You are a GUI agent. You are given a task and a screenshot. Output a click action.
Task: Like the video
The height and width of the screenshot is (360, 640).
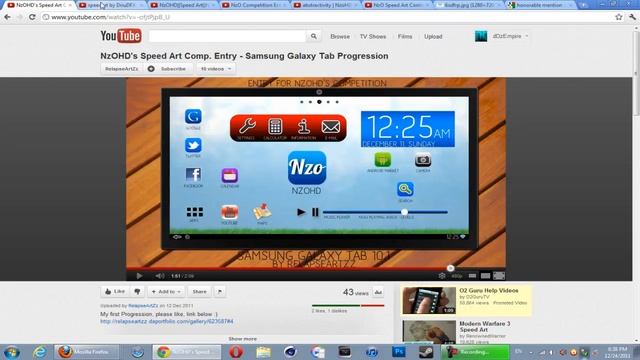tap(115, 291)
